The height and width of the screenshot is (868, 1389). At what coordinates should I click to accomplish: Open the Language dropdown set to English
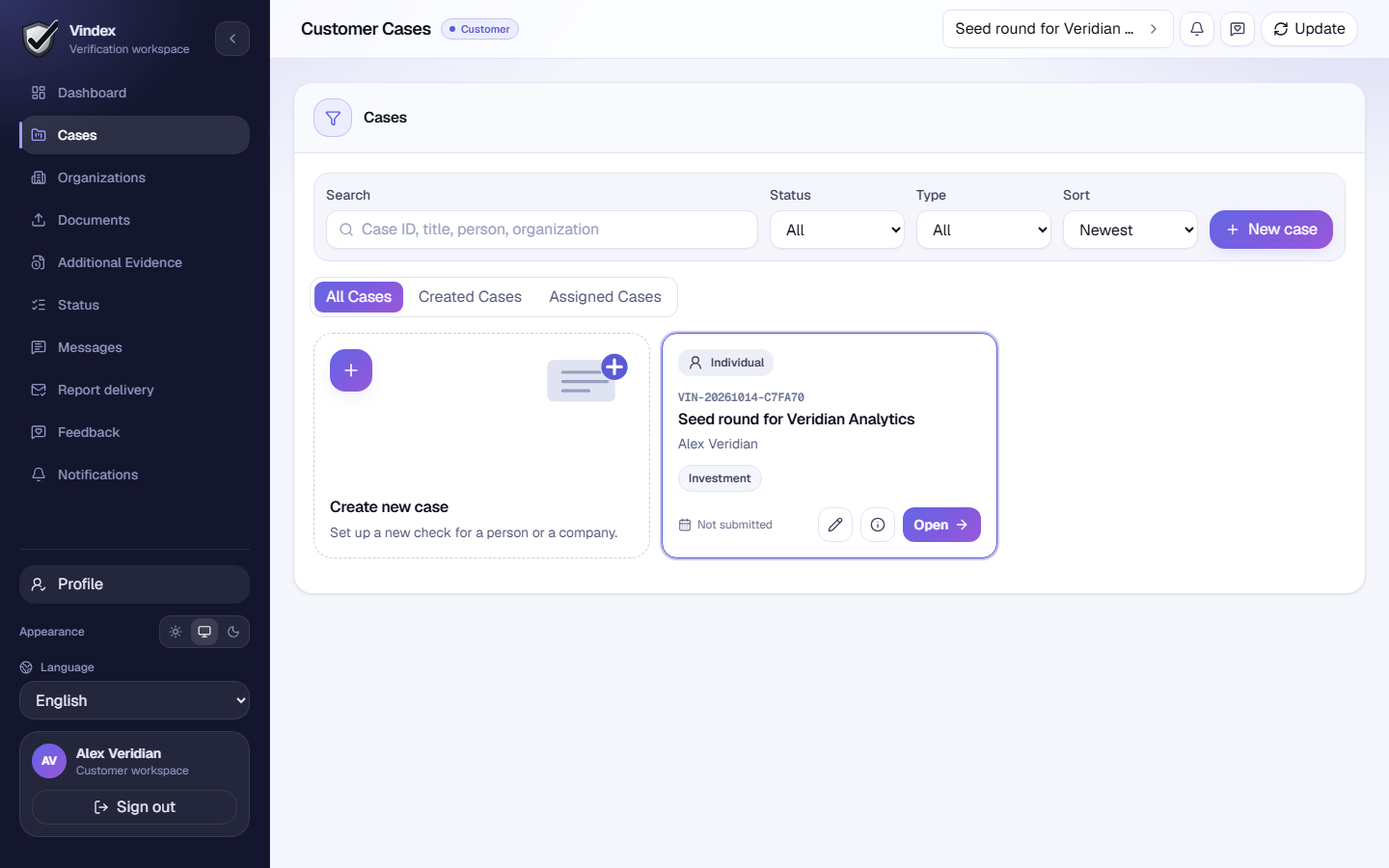134,700
